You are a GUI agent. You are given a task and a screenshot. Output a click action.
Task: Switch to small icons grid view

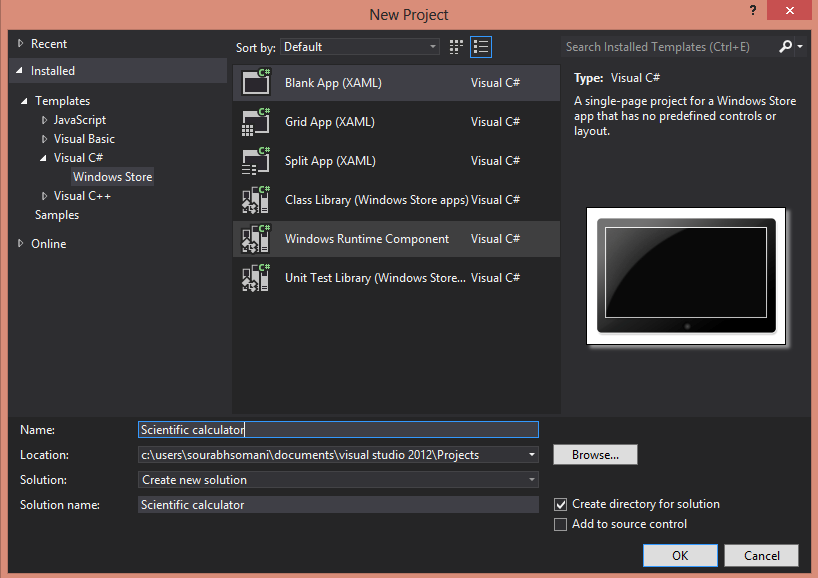pos(456,47)
